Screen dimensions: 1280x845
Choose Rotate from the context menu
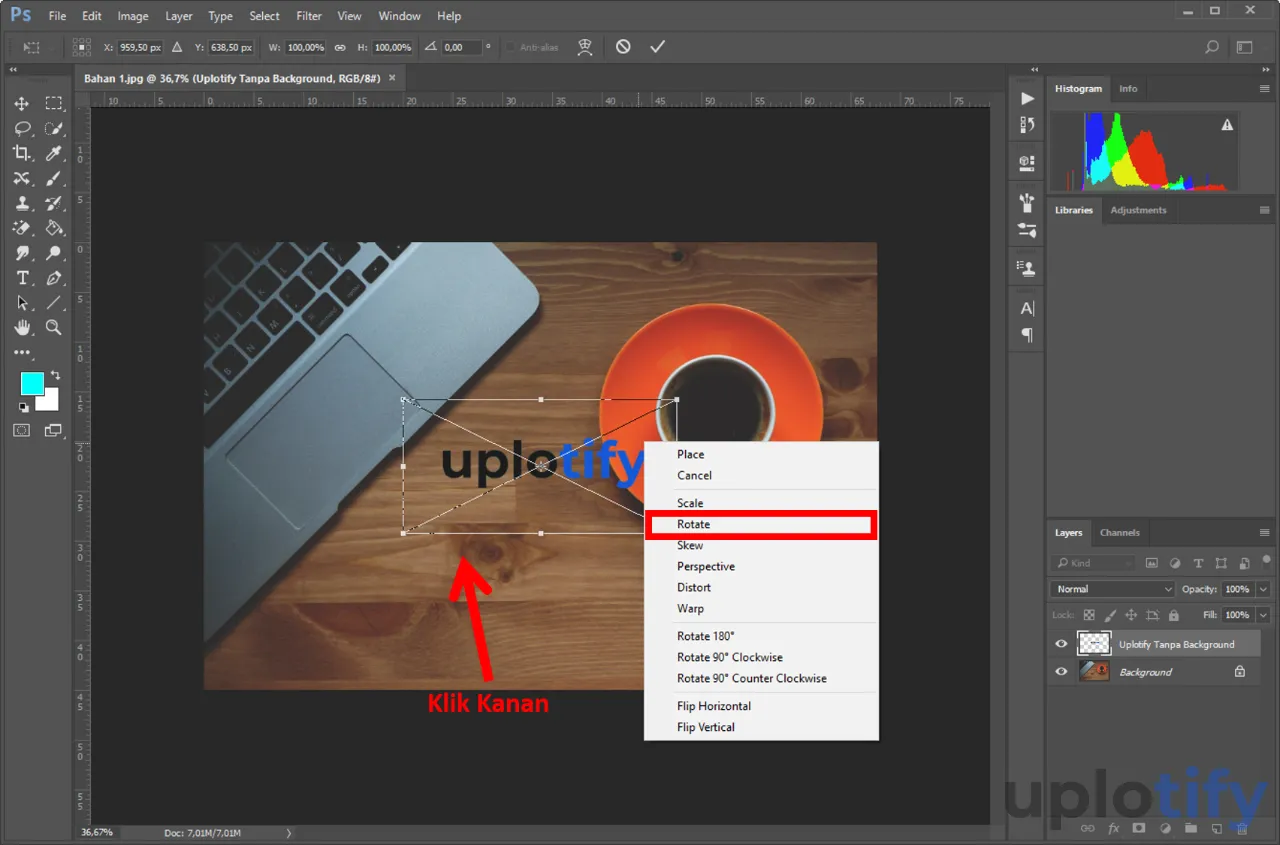pyautogui.click(x=762, y=525)
